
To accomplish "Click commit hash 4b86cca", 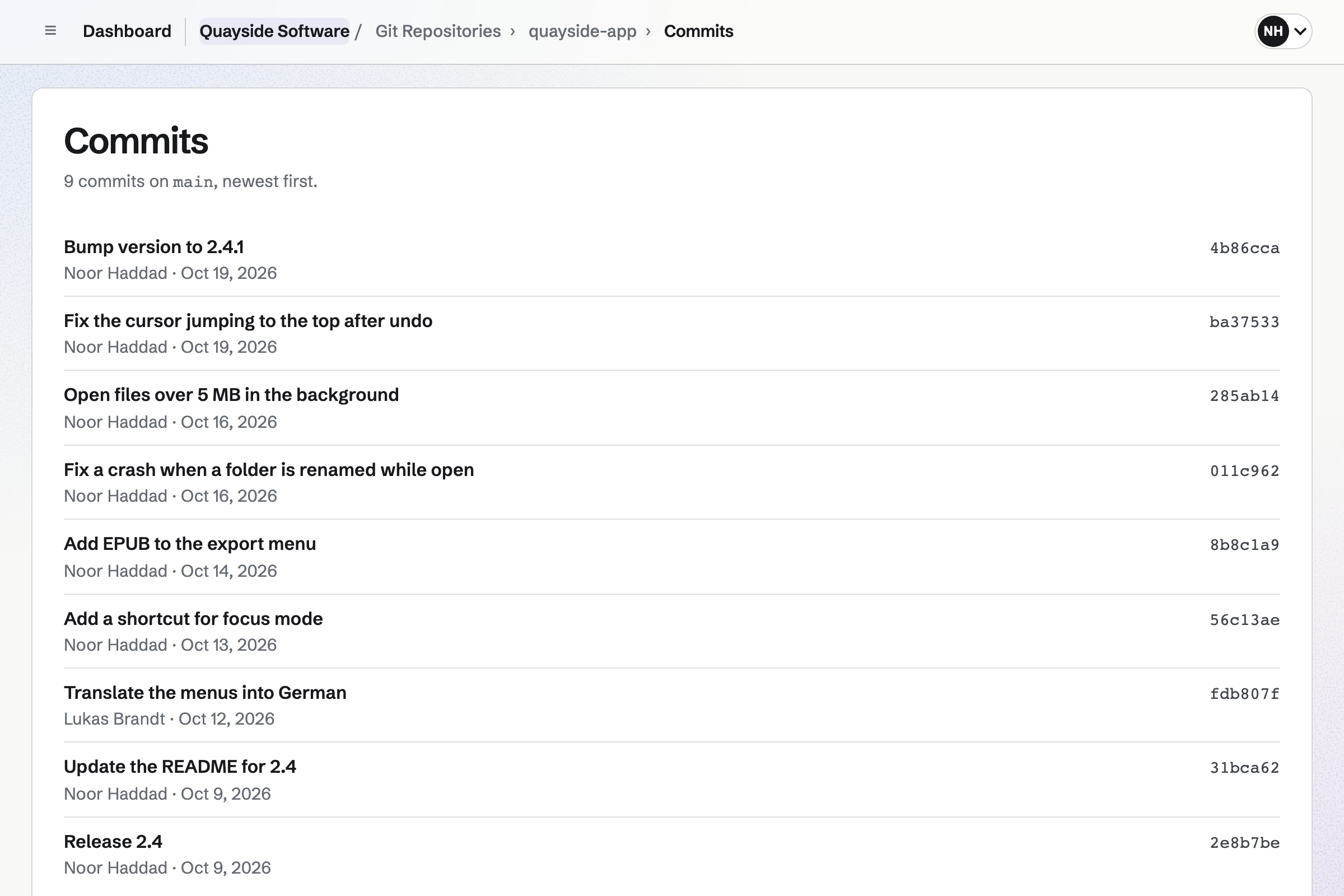I will point(1244,248).
